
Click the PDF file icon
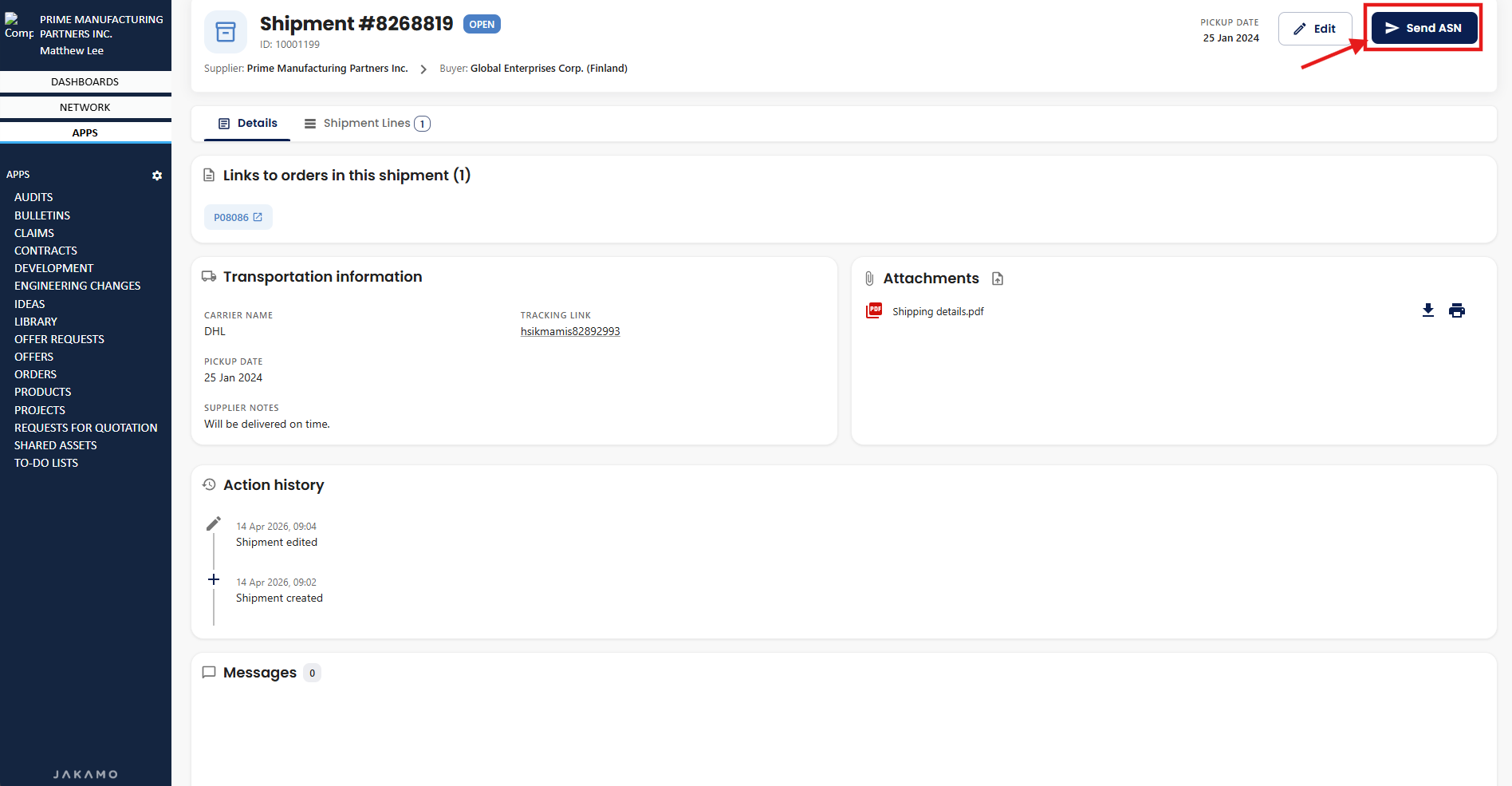click(x=874, y=310)
